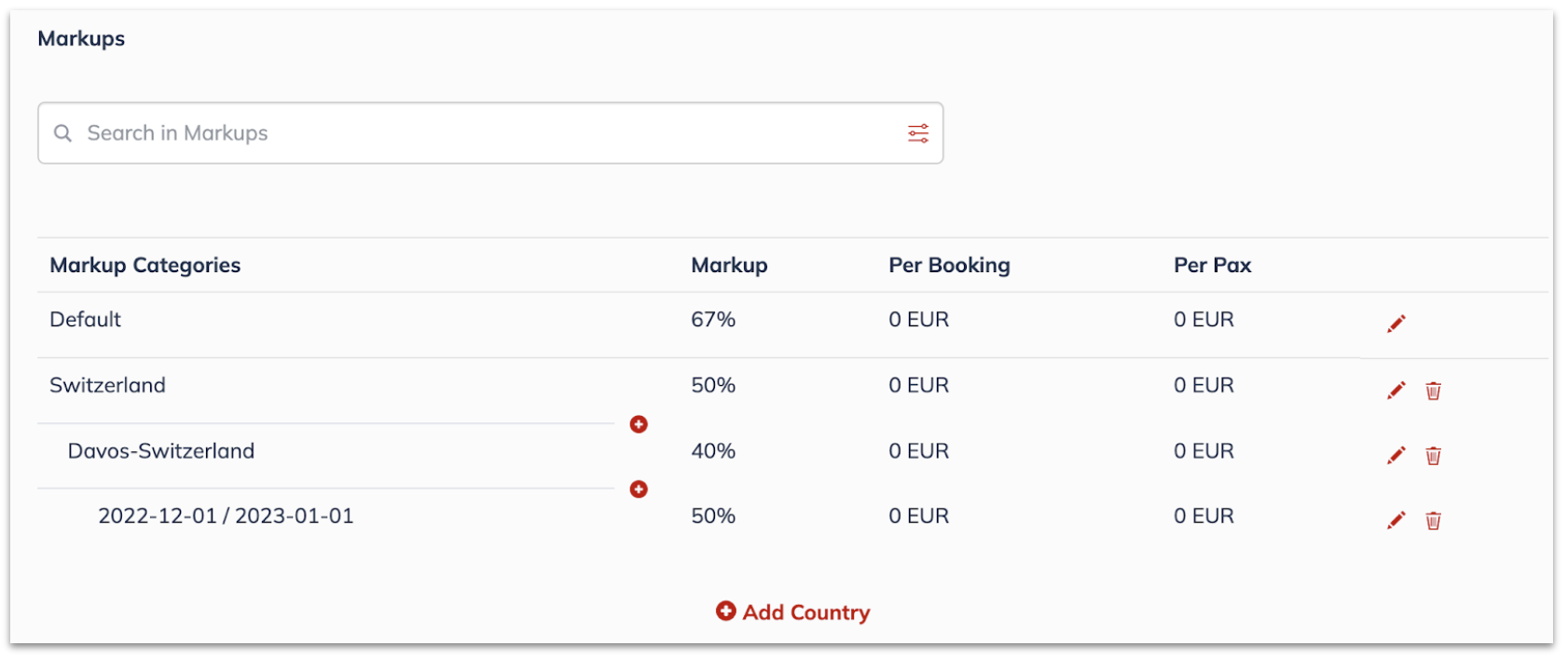Screen dimensions: 1568x660
Task: Select the Davos-Switzerland tree entry
Action: (x=161, y=451)
